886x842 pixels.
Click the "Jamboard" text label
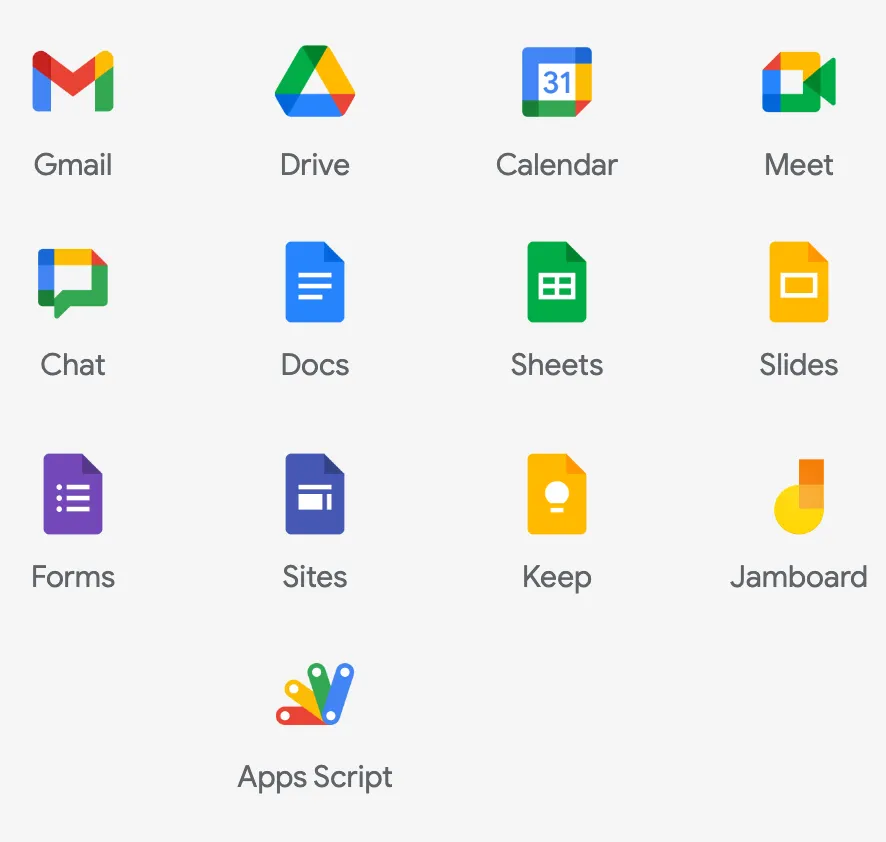pos(798,577)
